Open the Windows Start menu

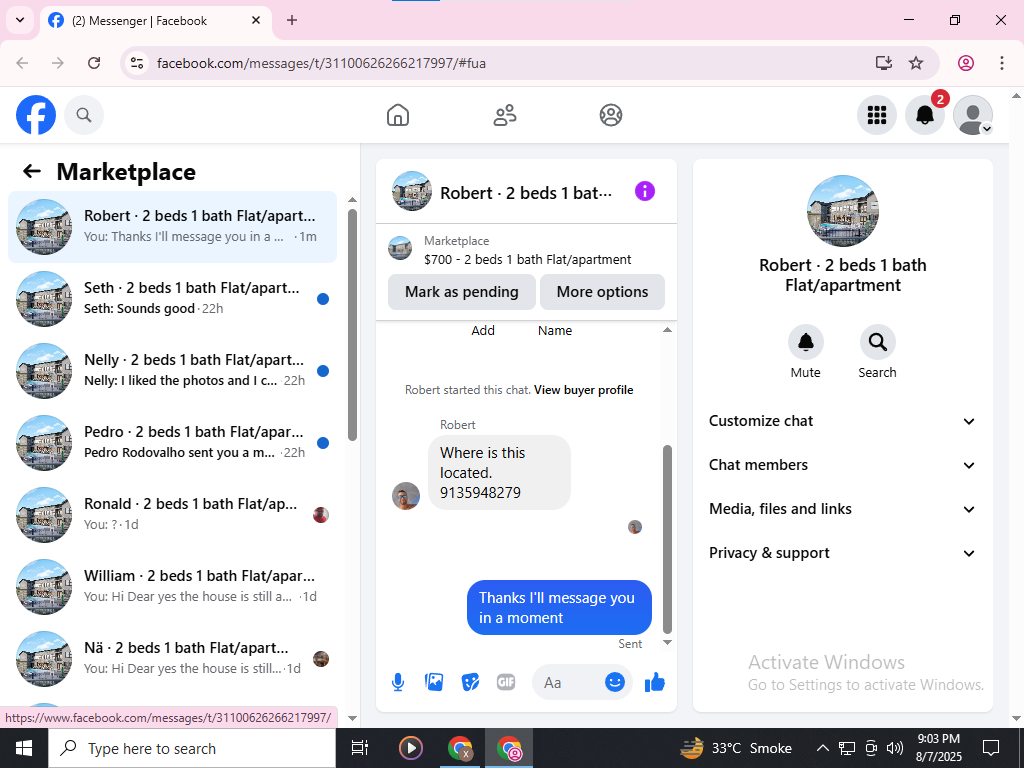(x=24, y=748)
